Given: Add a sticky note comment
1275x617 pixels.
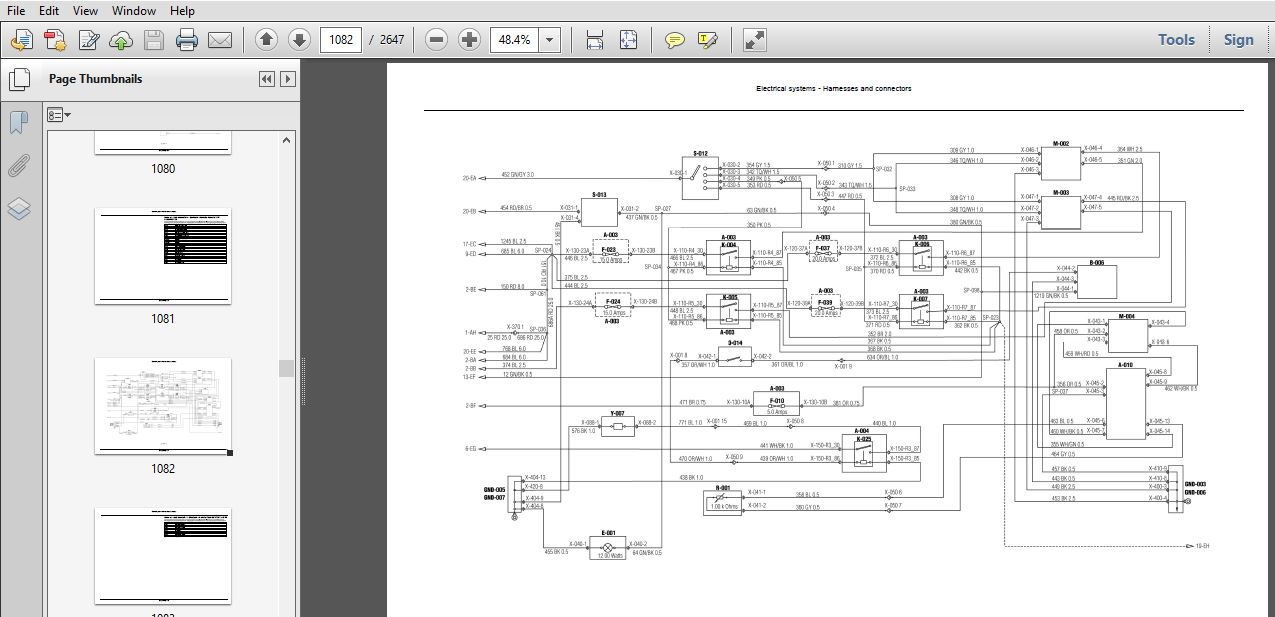Looking at the screenshot, I should pos(675,40).
